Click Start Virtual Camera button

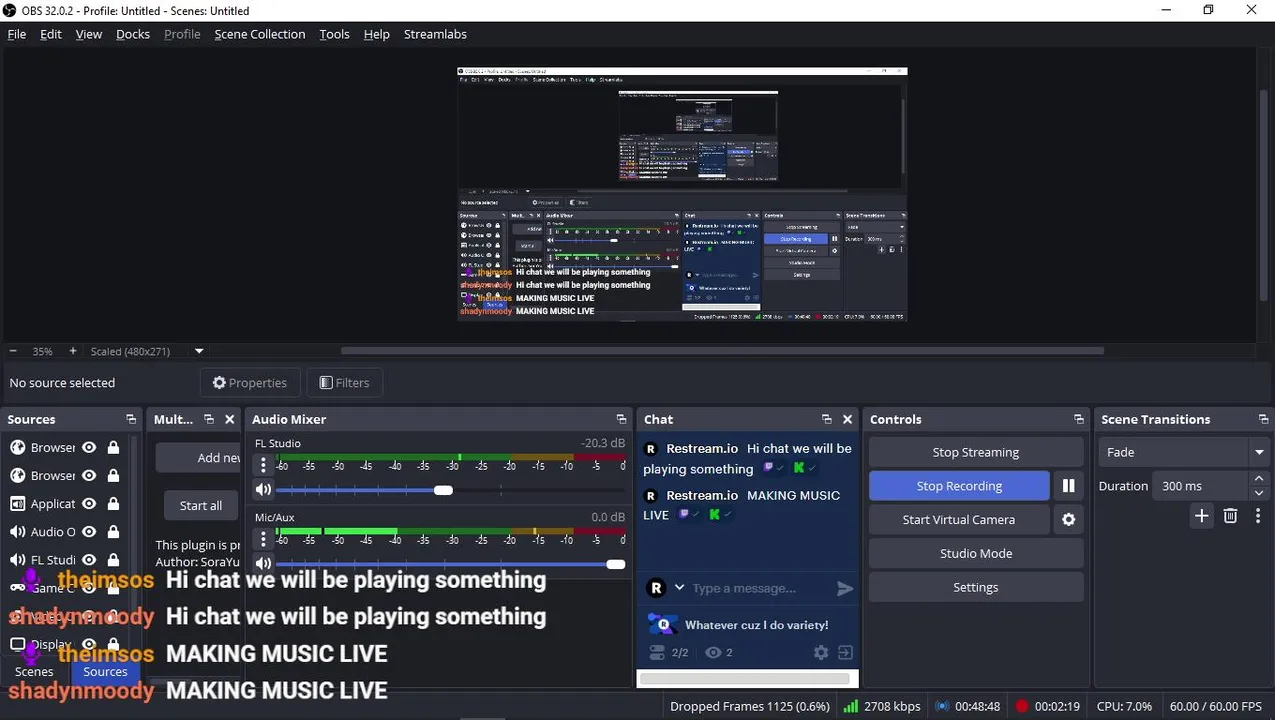coord(959,520)
